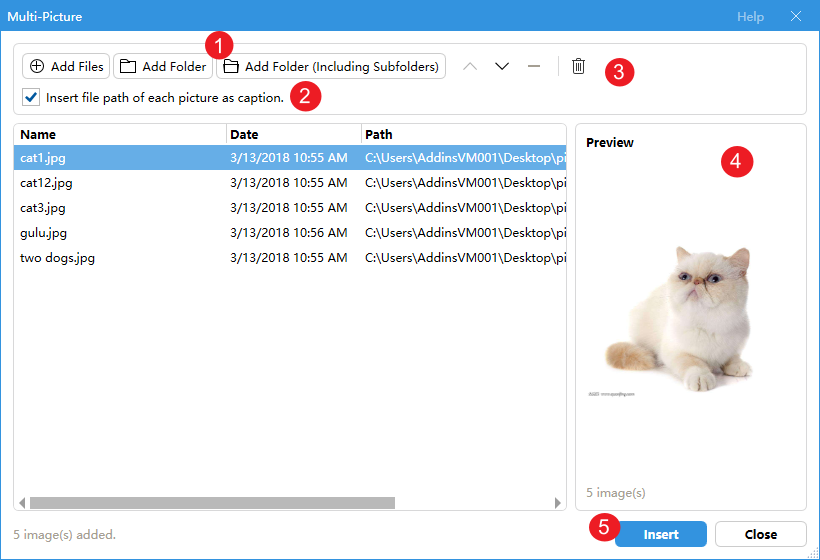
Task: Click Add Folder (Including Subfolders) button
Action: 331,66
